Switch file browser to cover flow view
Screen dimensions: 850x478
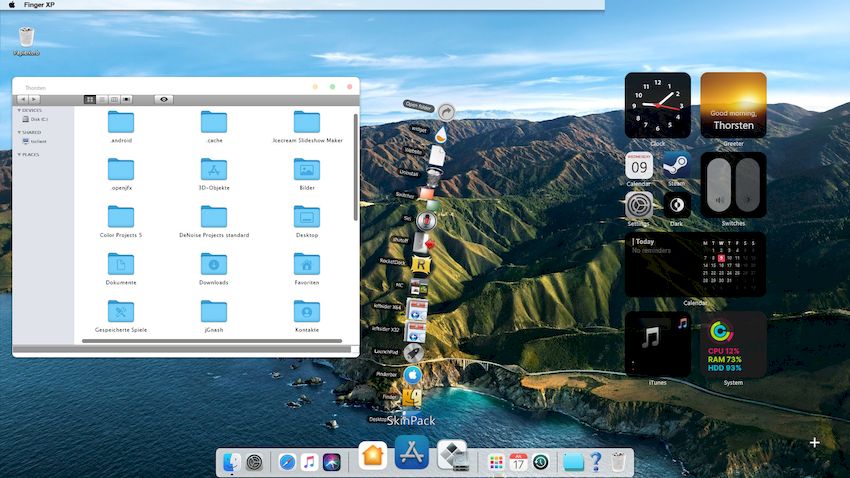(126, 100)
